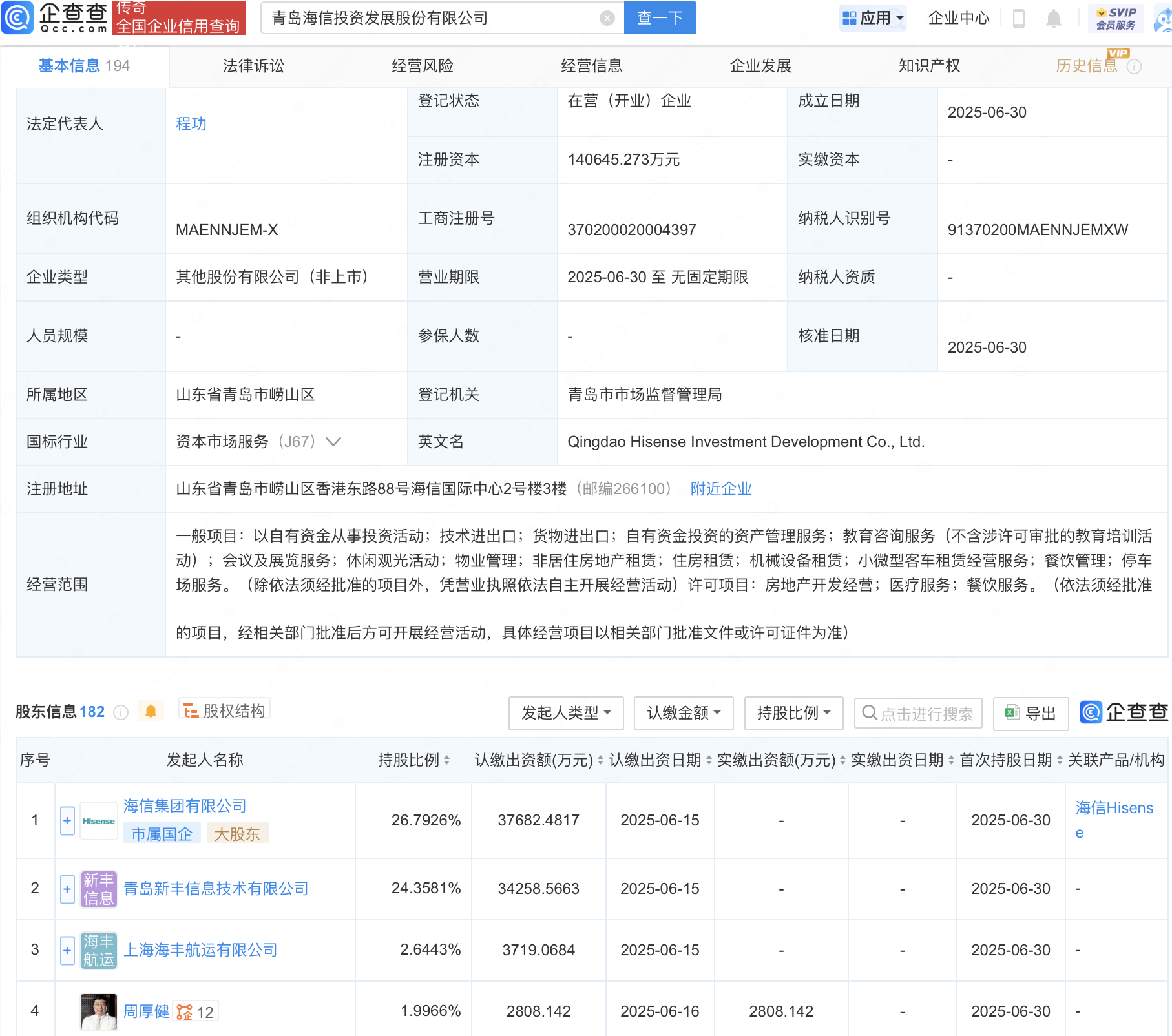Select 工商注册号 370200020004397
1172x1036 pixels.
(x=631, y=230)
